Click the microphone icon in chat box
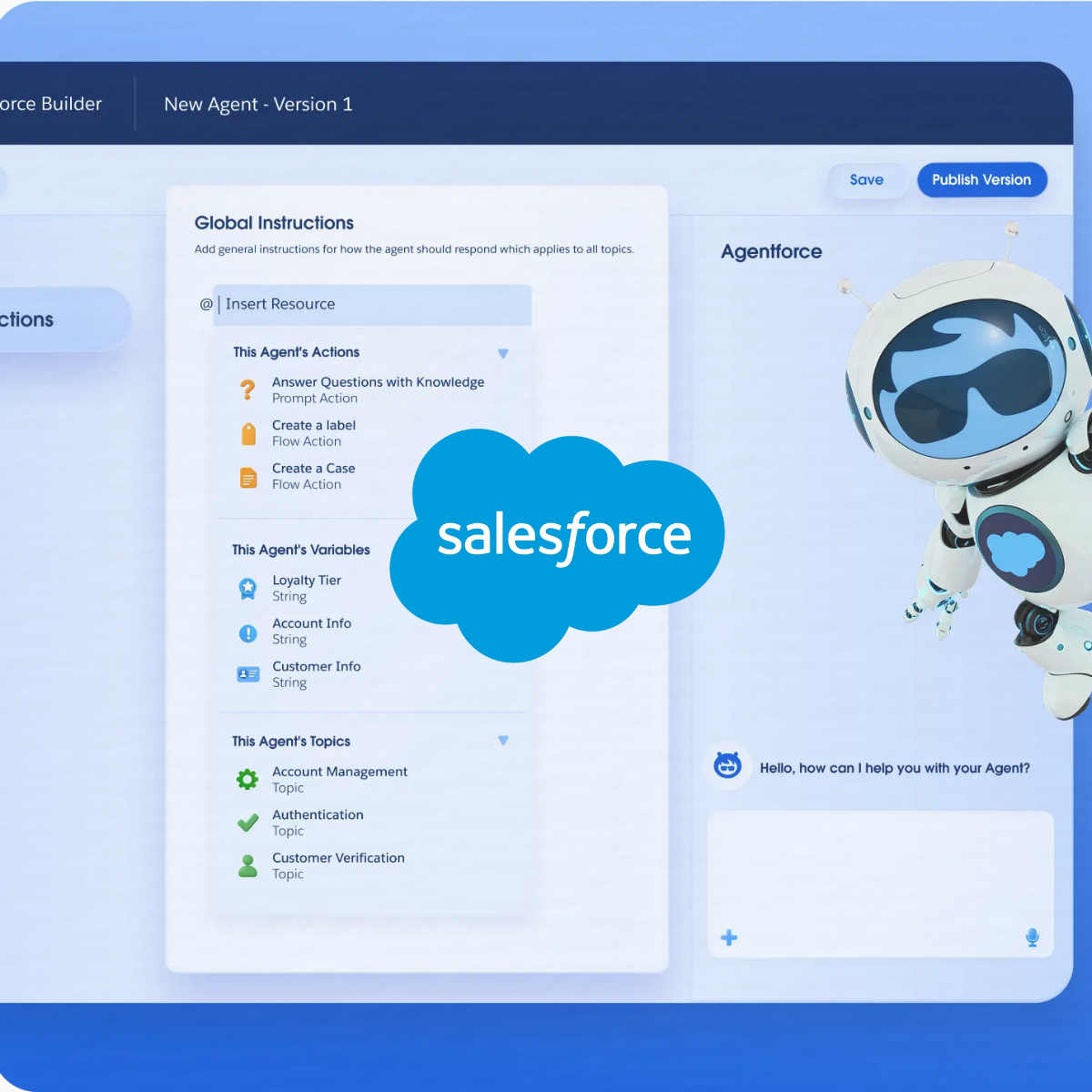This screenshot has width=1092, height=1092. coord(1032,937)
